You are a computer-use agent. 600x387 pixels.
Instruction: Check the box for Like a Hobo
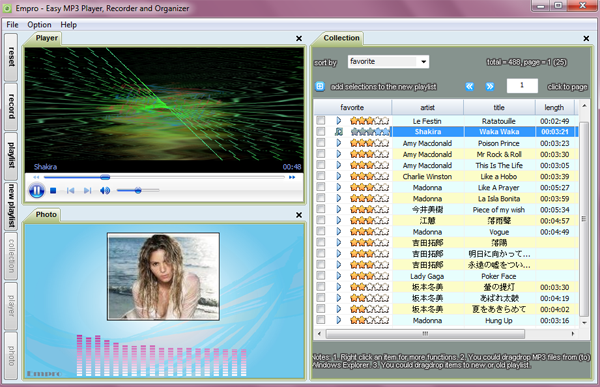click(321, 176)
